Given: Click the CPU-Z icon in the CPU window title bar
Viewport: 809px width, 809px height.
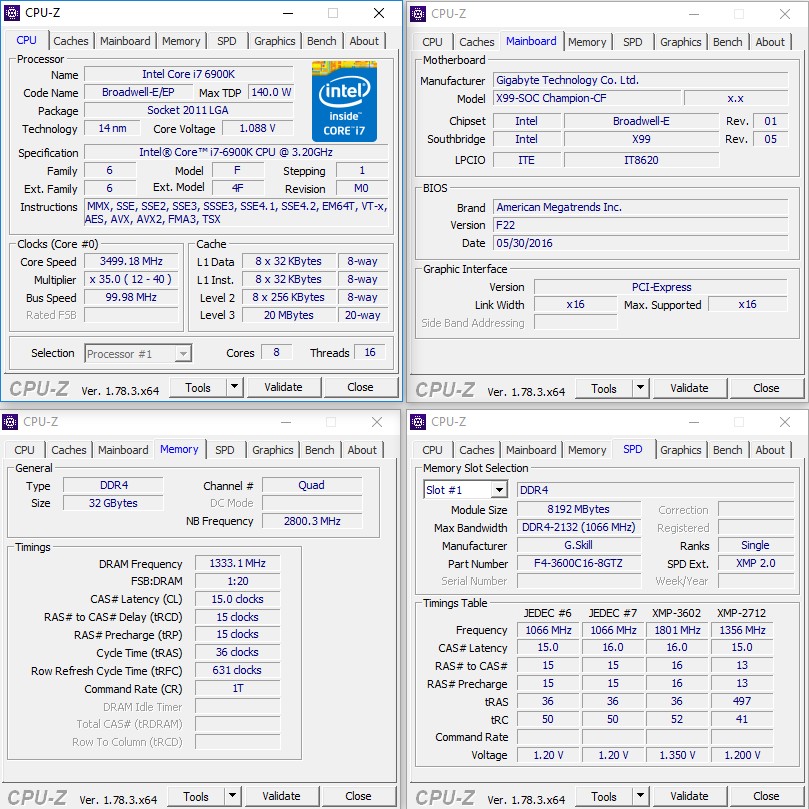Looking at the screenshot, I should (x=12, y=13).
